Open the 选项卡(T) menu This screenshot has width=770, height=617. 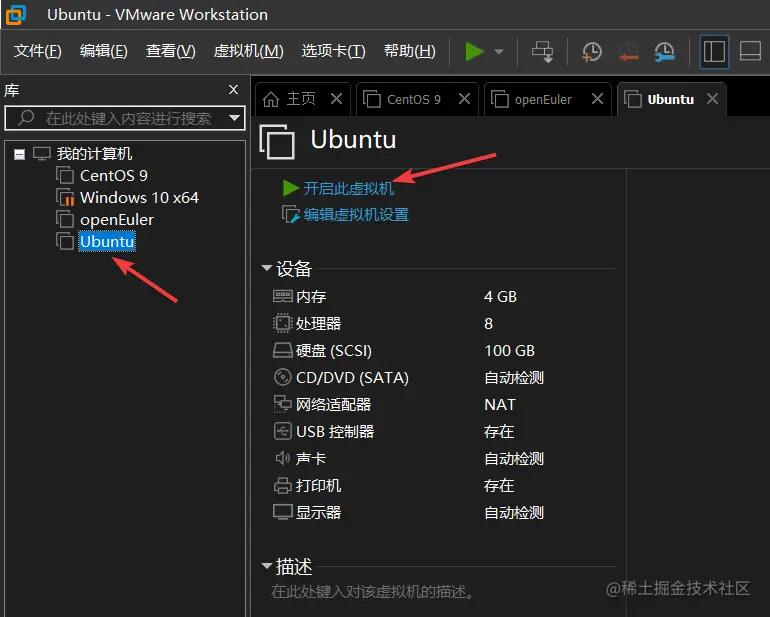click(x=333, y=51)
